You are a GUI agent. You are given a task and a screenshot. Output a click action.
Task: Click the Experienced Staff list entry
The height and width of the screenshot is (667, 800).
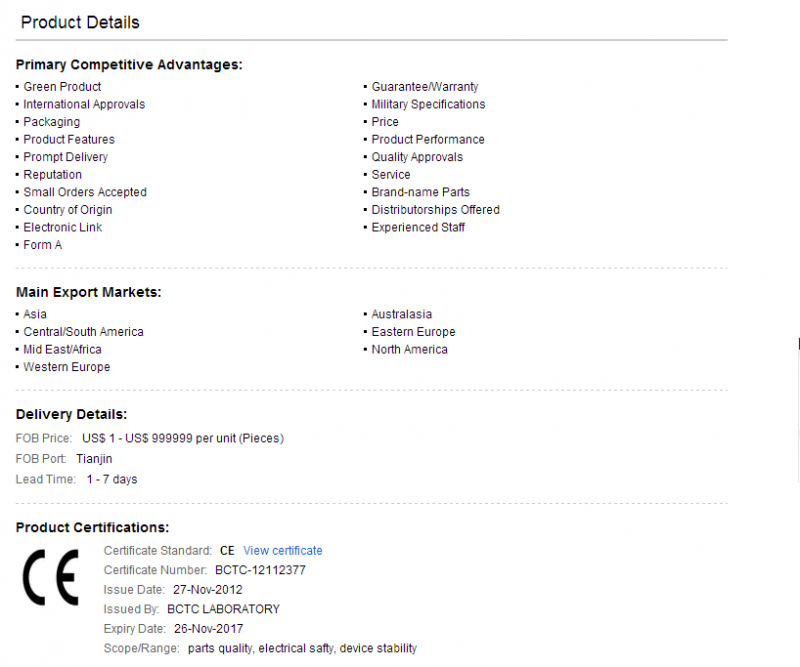[x=418, y=228]
